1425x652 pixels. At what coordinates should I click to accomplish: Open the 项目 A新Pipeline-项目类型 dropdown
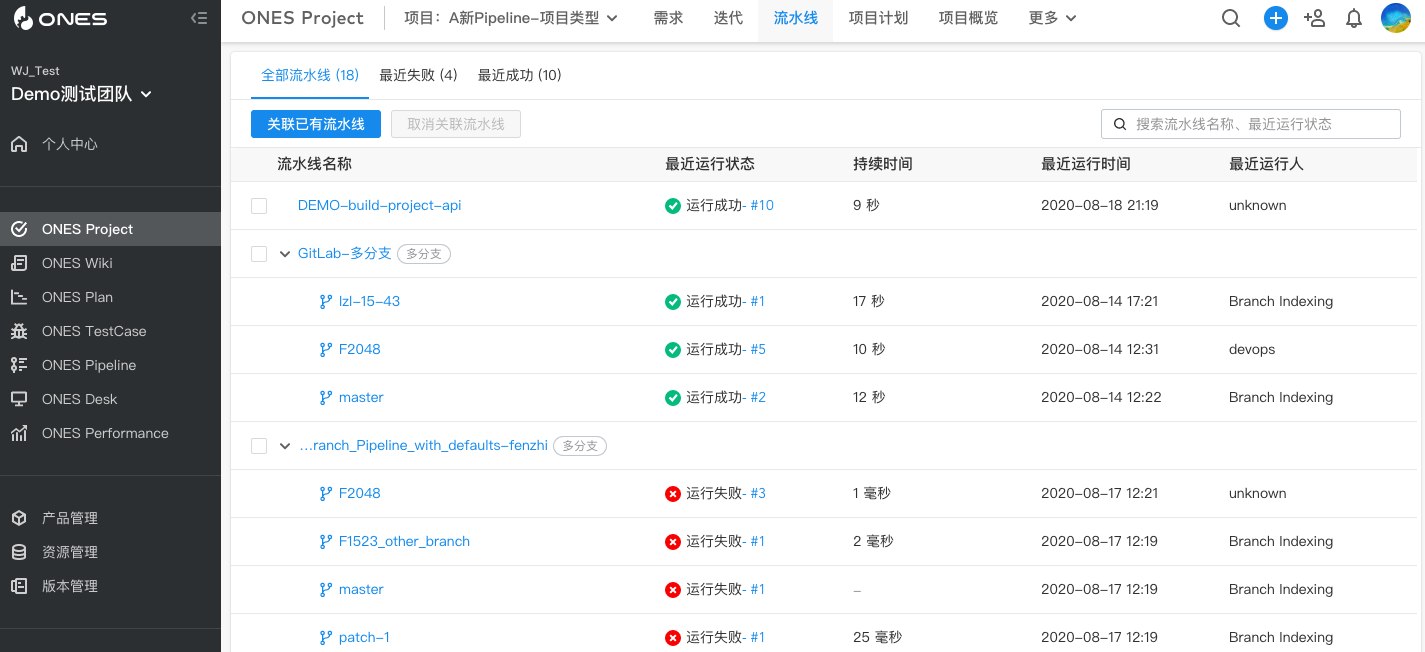tap(511, 18)
